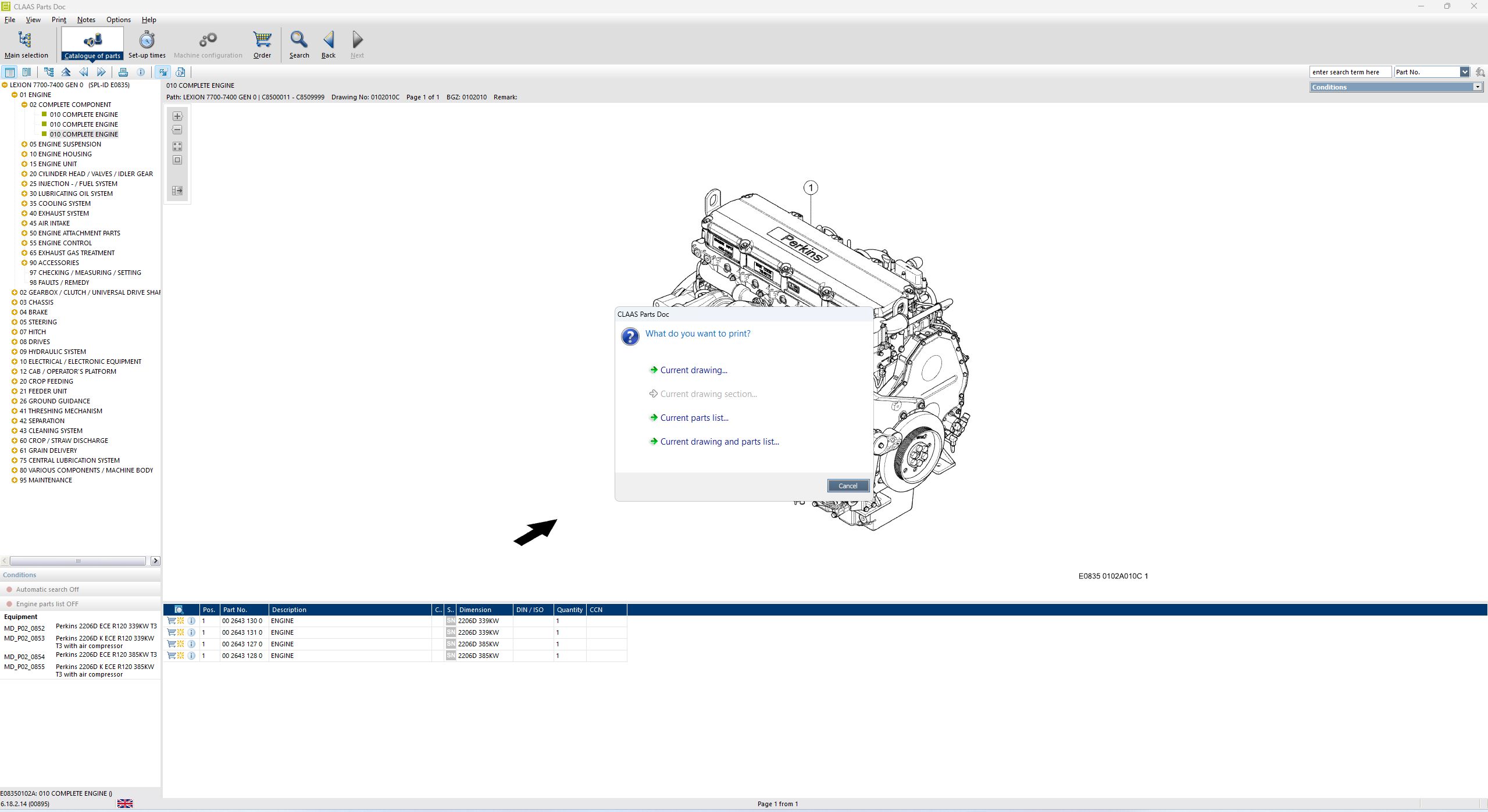Open the Notes menu
Viewport: 1488px width, 812px height.
point(86,20)
